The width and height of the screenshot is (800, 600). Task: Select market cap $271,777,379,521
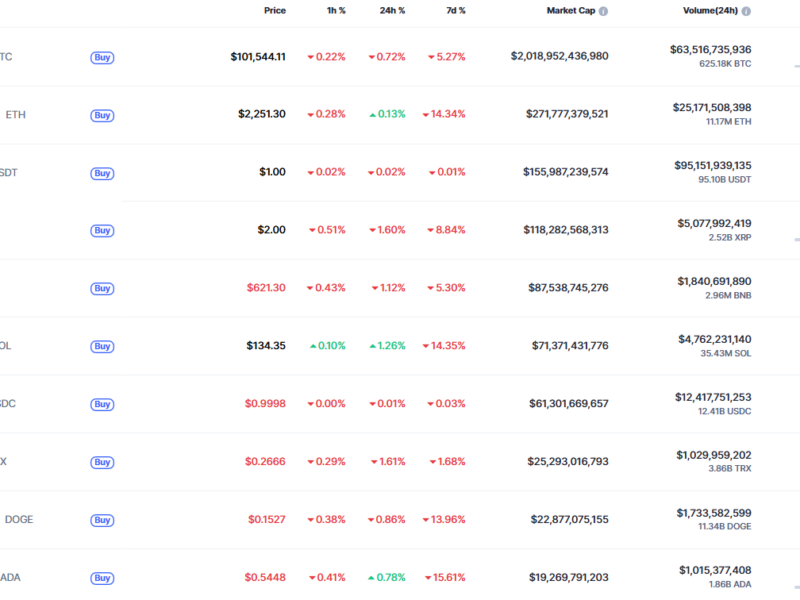[567, 114]
